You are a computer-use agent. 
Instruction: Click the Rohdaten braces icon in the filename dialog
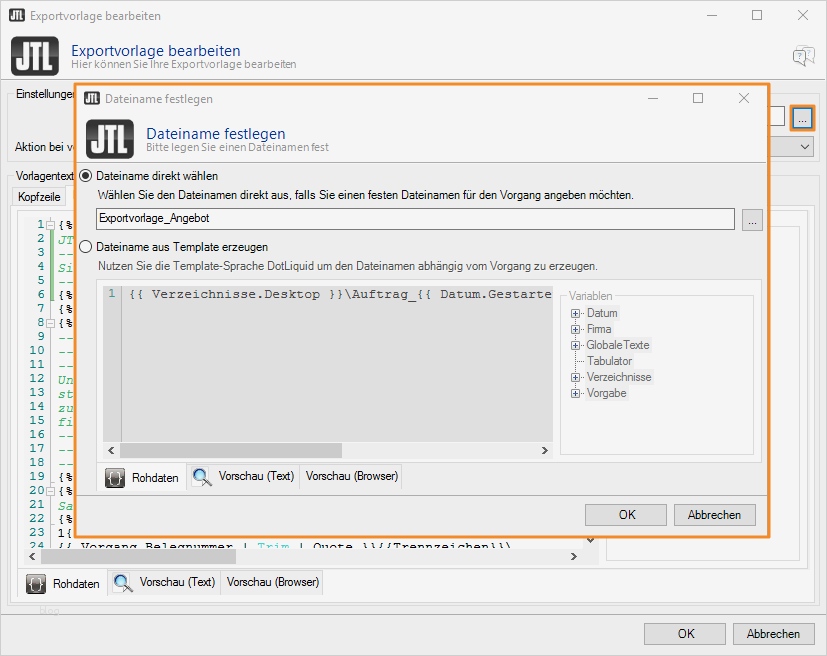[117, 477]
